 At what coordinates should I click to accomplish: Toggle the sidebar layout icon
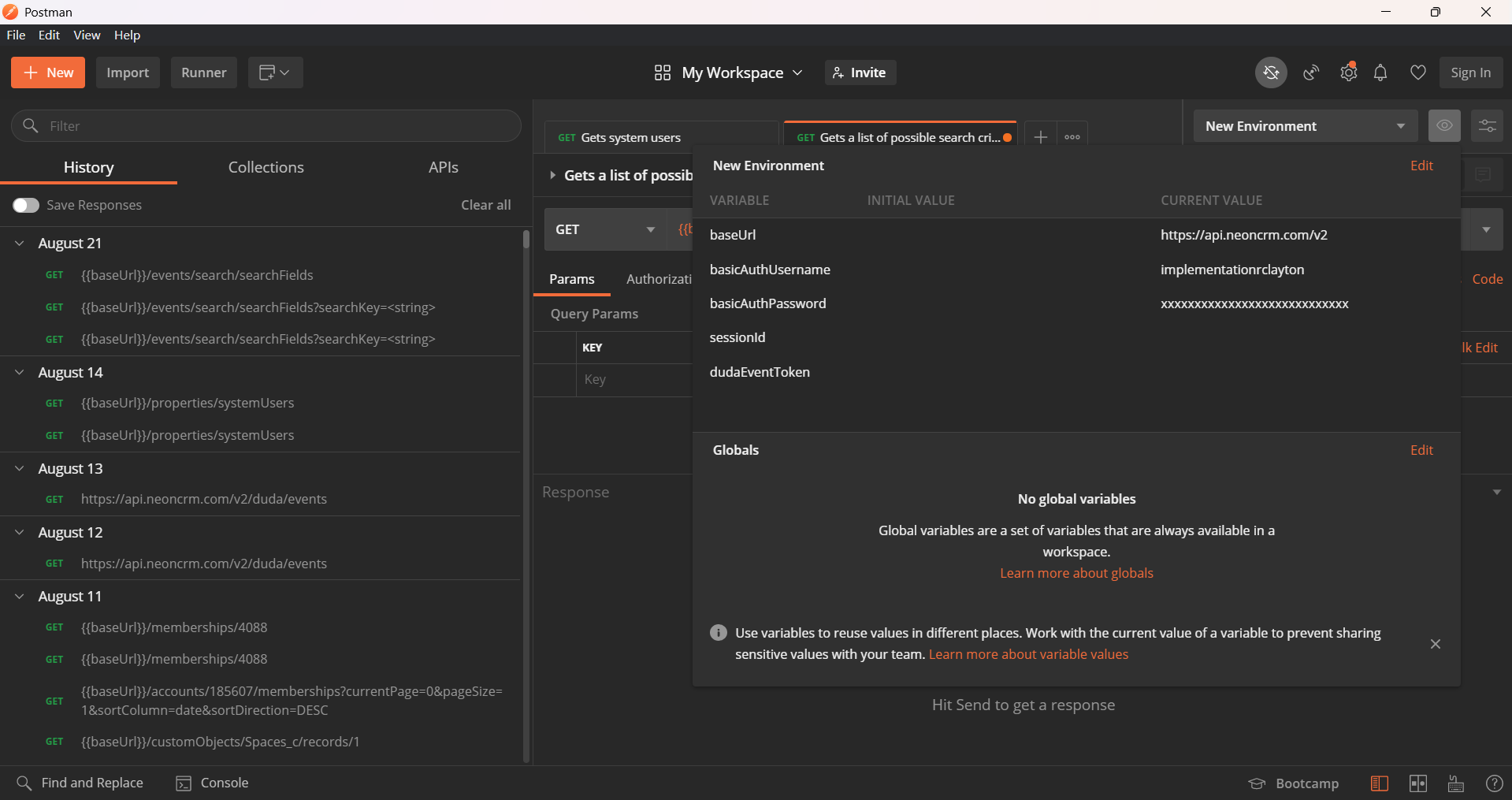(x=1380, y=783)
